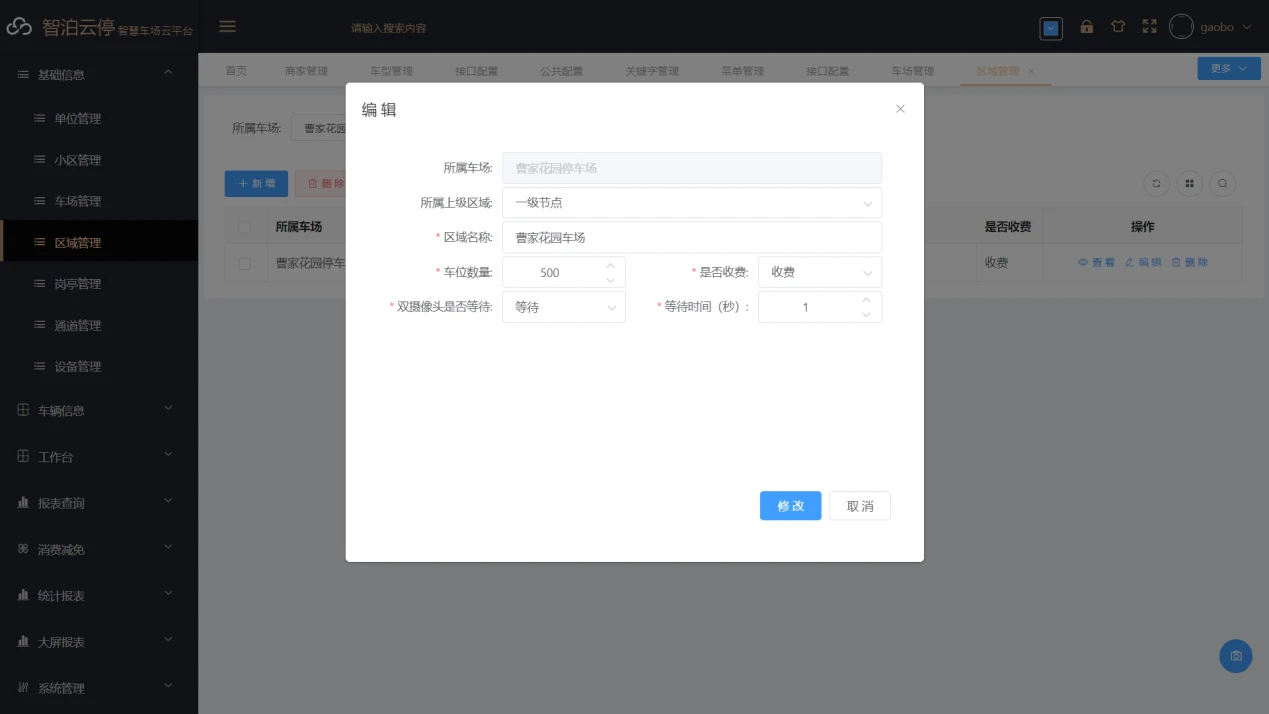Decrease 车位数量 with down arrow
The height and width of the screenshot is (714, 1269).
pos(610,279)
